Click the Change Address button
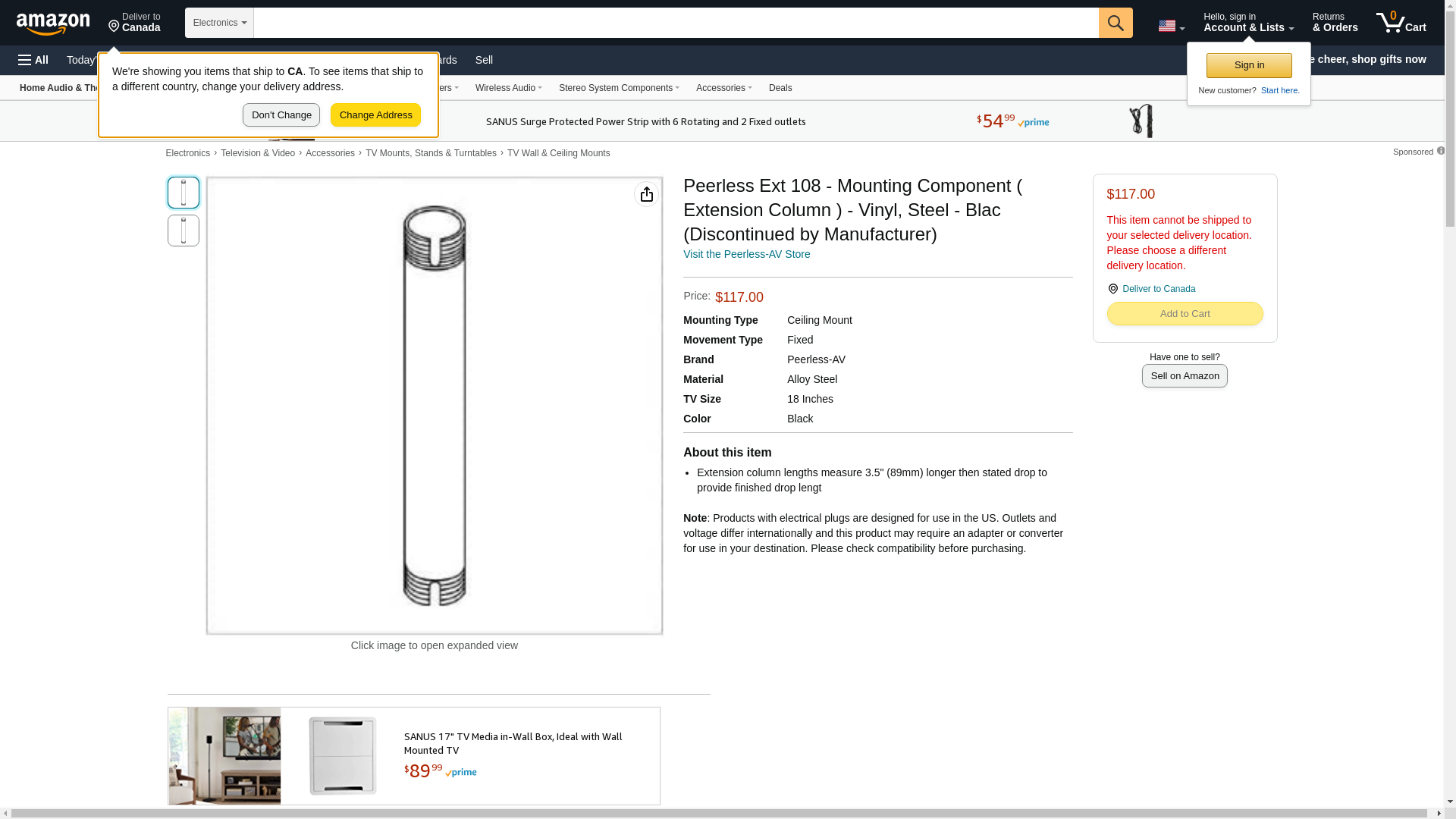The image size is (1456, 819). [x=375, y=115]
